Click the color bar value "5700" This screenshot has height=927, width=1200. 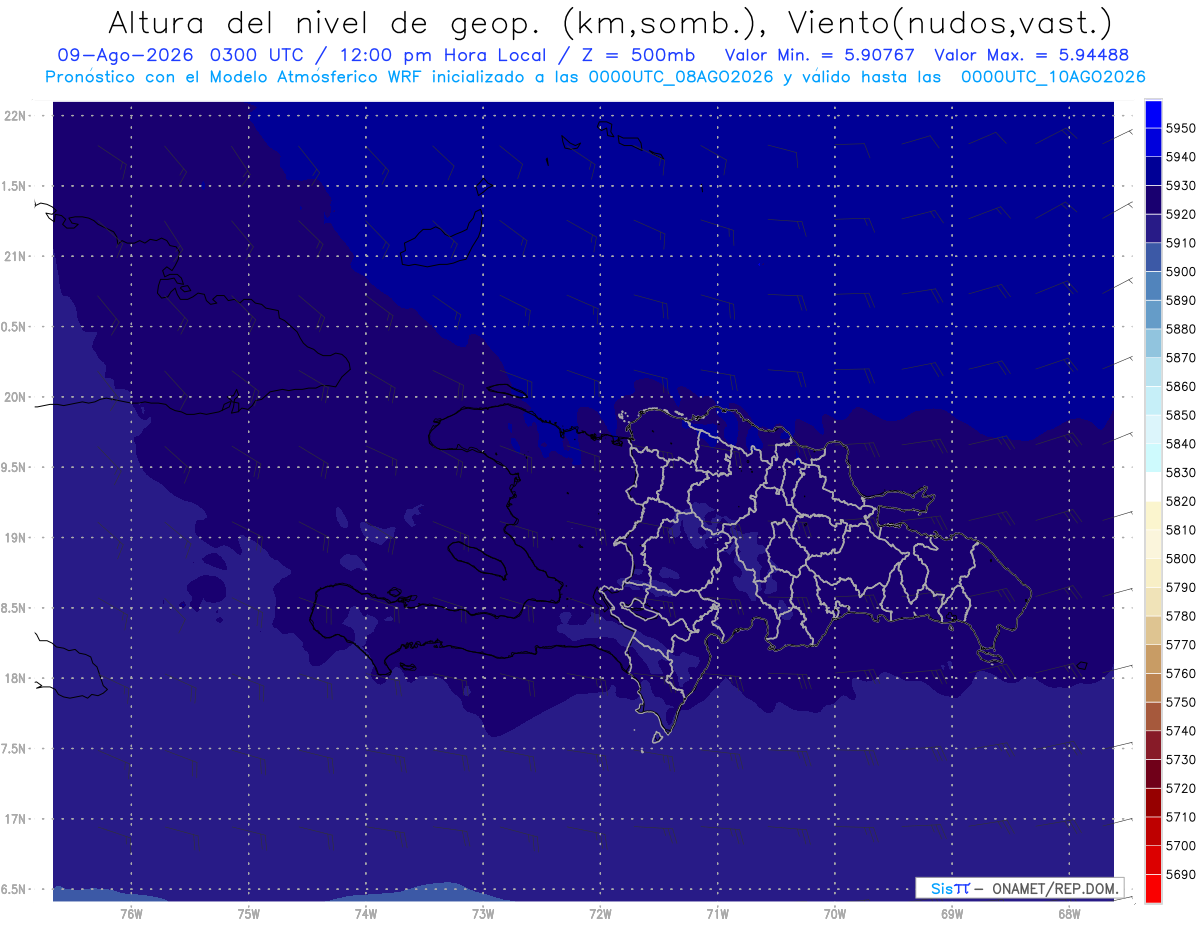coord(1180,846)
